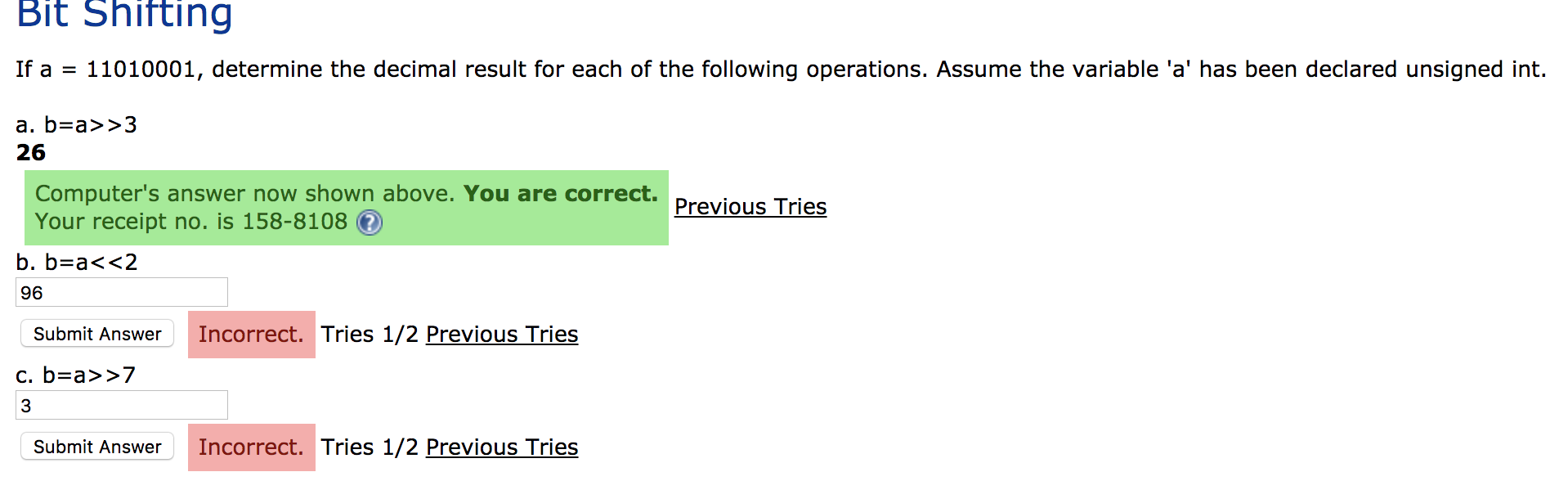
Task: Click the circular help icon beside receipt 158-8108
Action: 368,222
